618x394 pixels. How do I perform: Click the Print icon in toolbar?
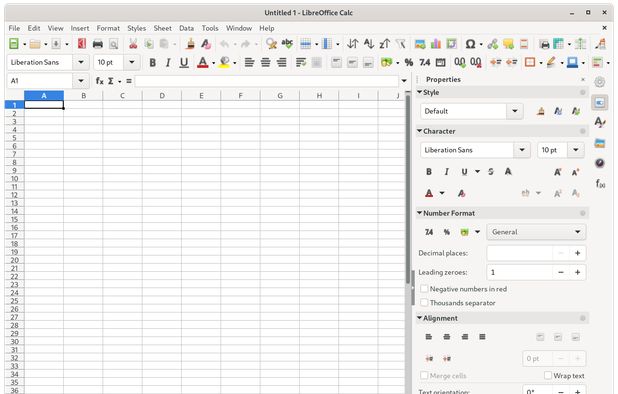[x=98, y=44]
